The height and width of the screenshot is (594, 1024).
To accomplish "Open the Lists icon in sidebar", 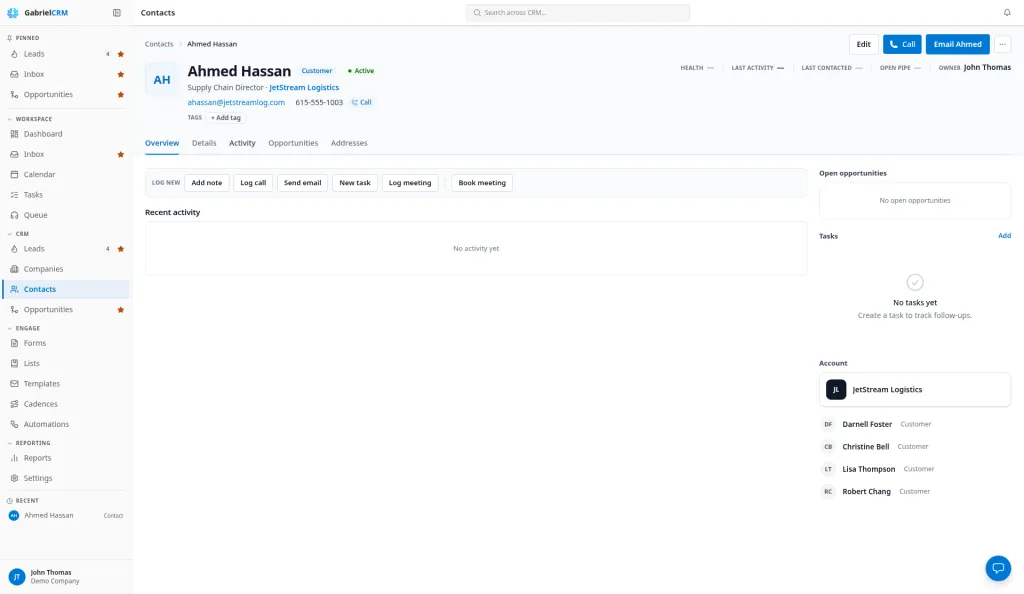I will (14, 364).
